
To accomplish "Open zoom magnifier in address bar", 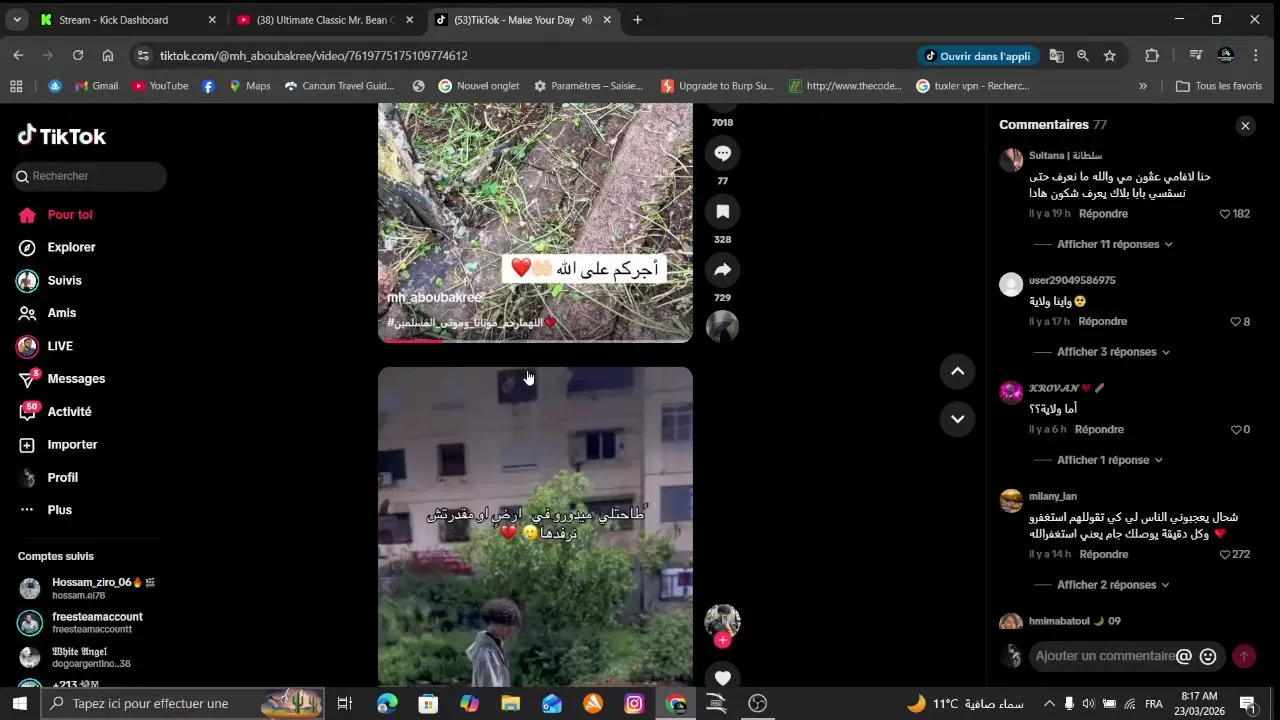I will (x=1083, y=56).
